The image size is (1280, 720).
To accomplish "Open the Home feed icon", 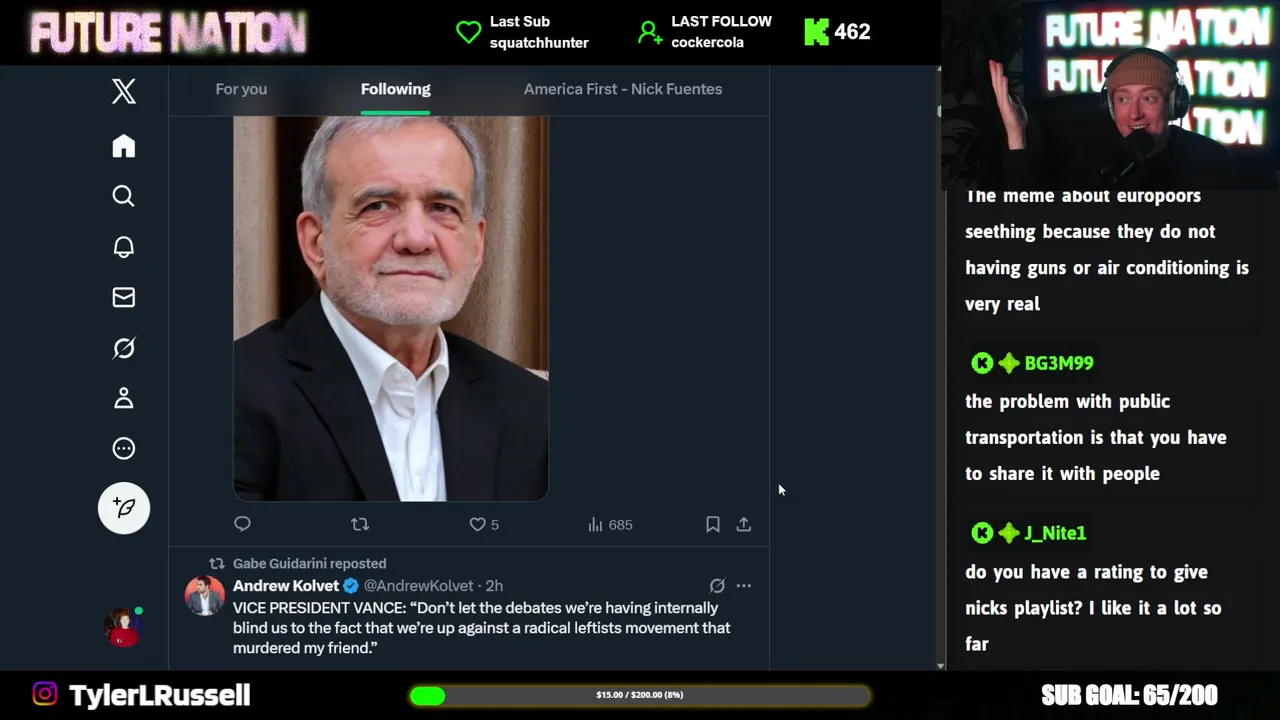I will click(123, 146).
